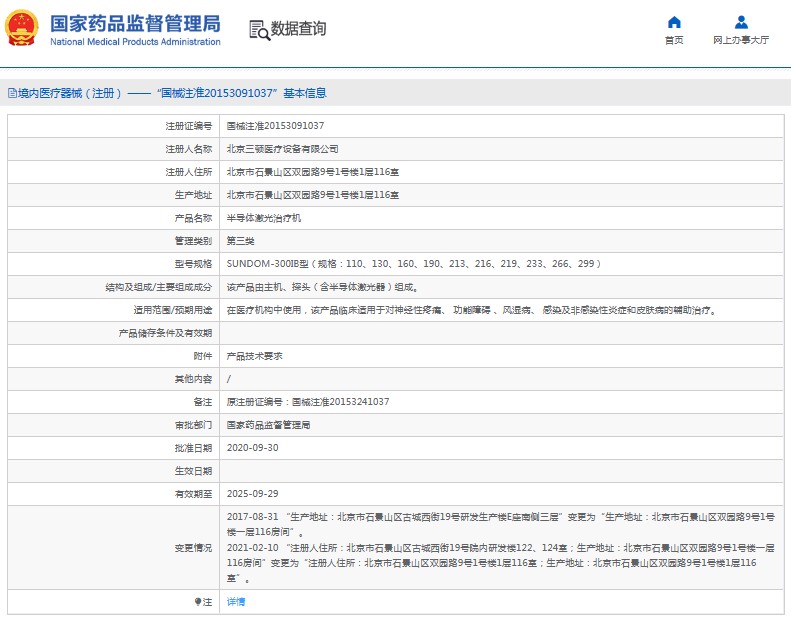Click the 有效期至 row label
This screenshot has width=791, height=620.
193,493
